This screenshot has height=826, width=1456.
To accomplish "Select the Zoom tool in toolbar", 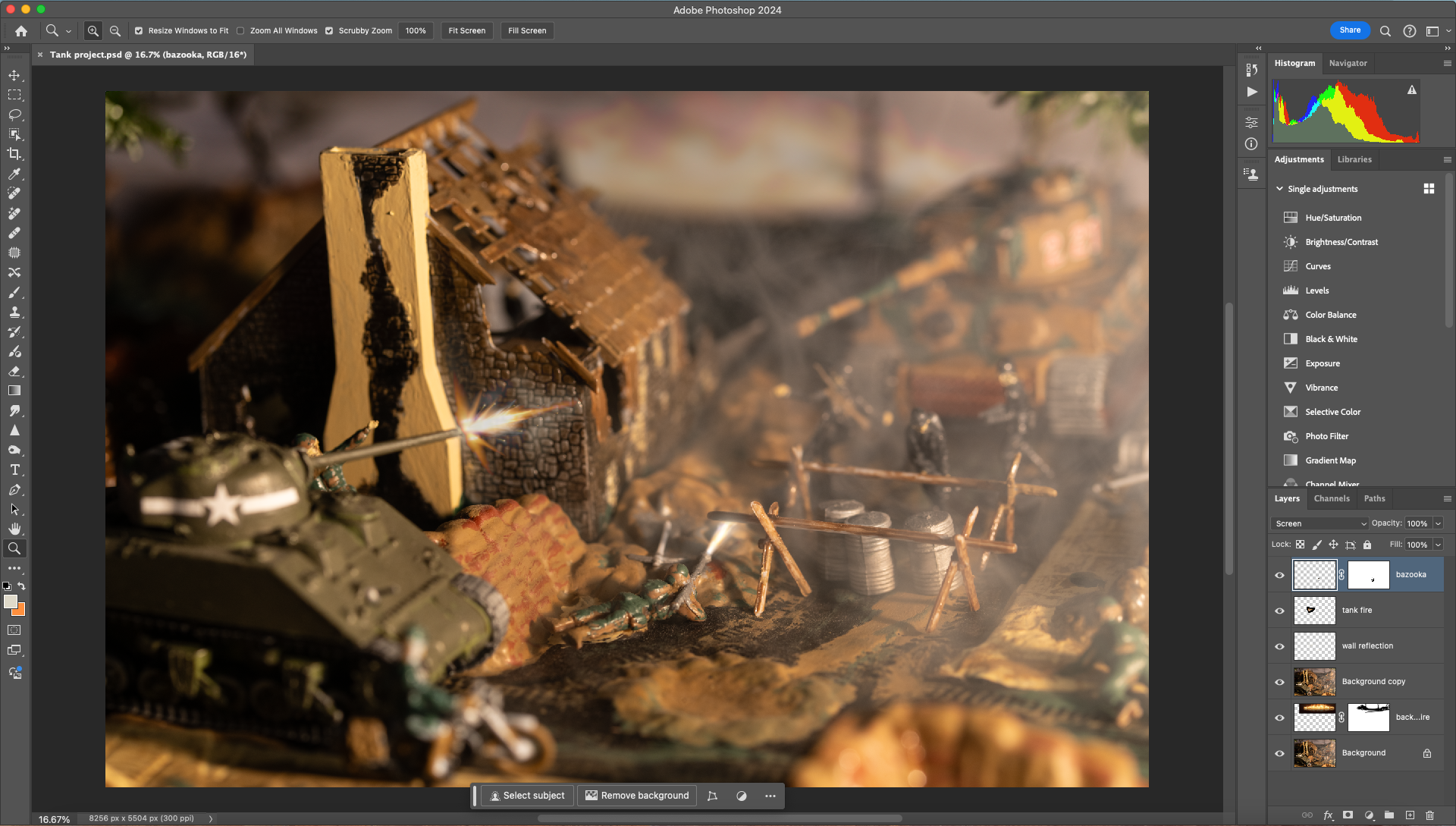I will 14,548.
